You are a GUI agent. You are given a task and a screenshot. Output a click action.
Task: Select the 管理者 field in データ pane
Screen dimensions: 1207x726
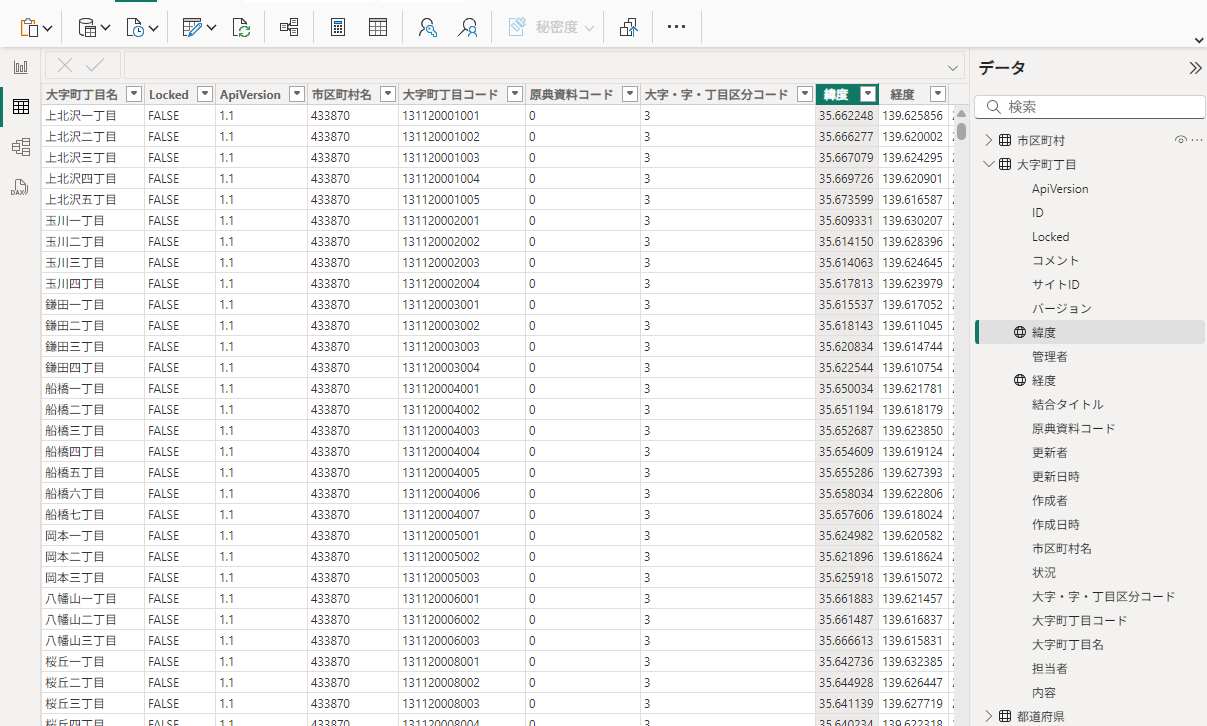[1050, 356]
